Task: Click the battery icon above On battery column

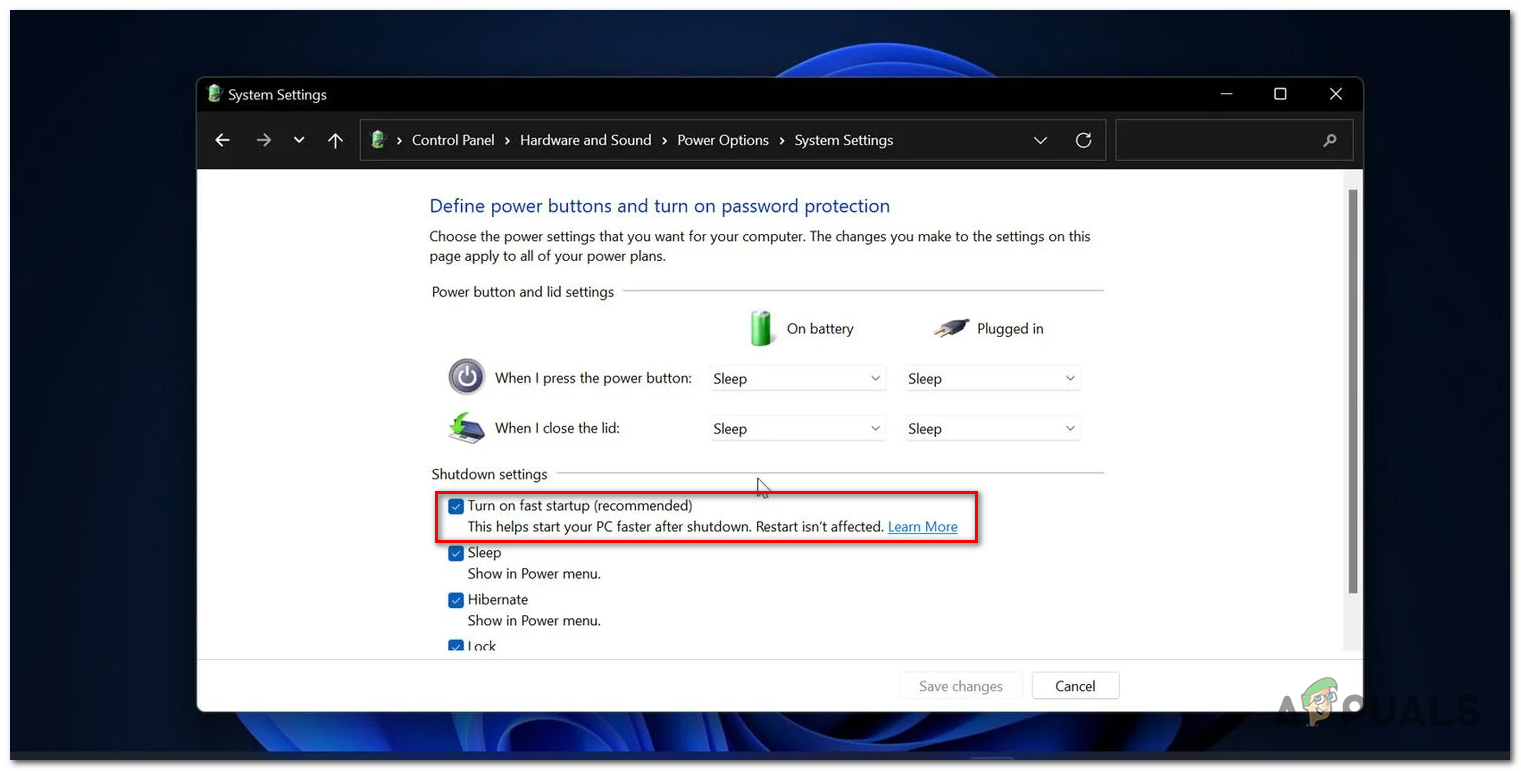Action: [761, 328]
